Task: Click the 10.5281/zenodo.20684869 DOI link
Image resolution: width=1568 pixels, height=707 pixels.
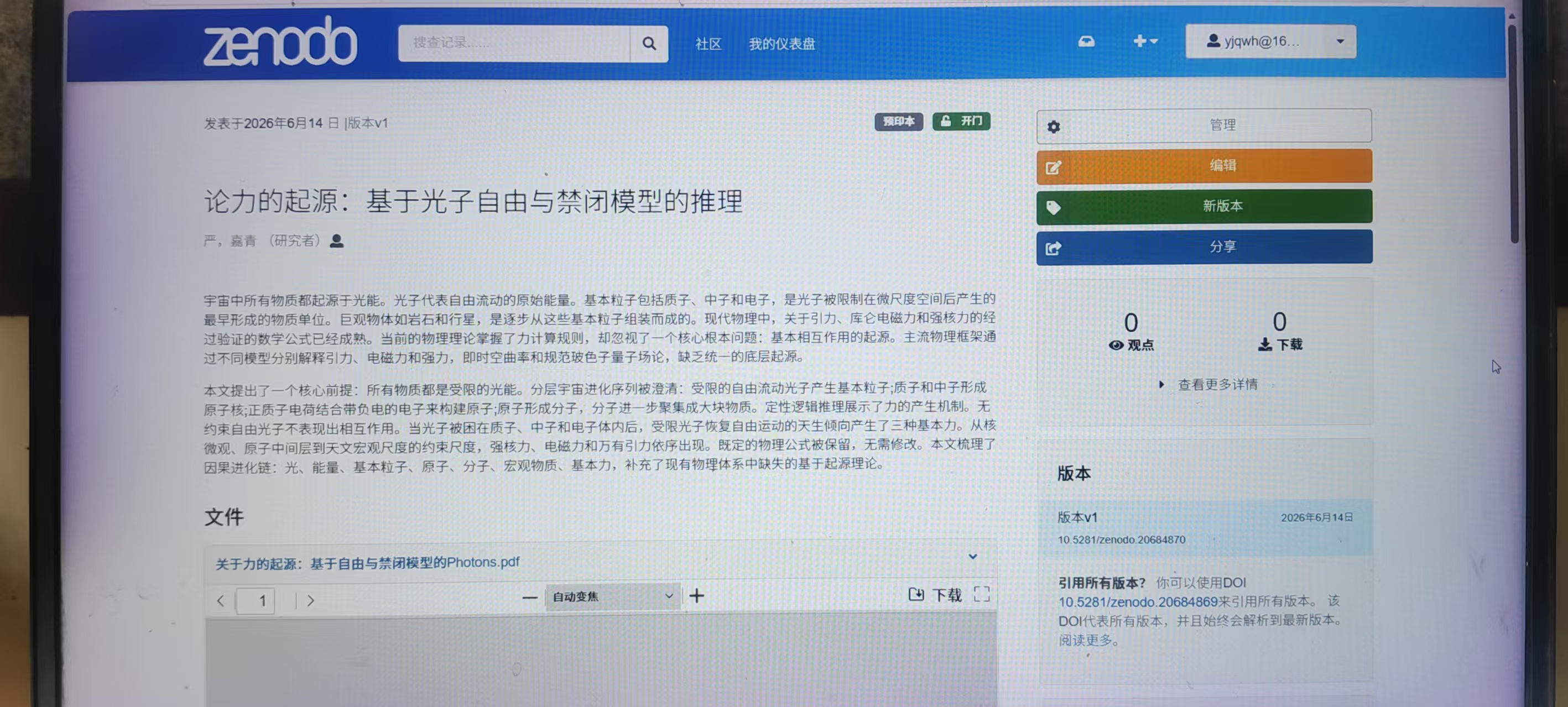Action: point(1138,602)
